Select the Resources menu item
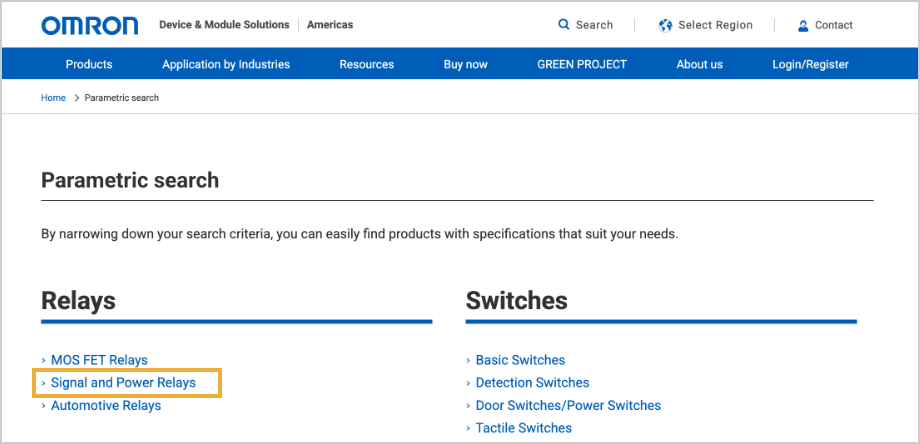The image size is (920, 444). point(366,64)
